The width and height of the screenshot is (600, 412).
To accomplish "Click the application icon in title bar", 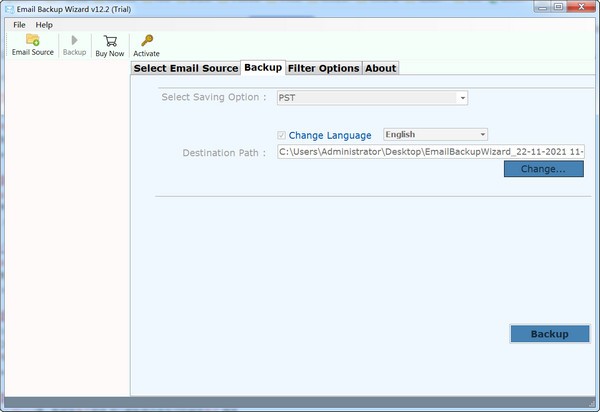I will click(x=9, y=8).
